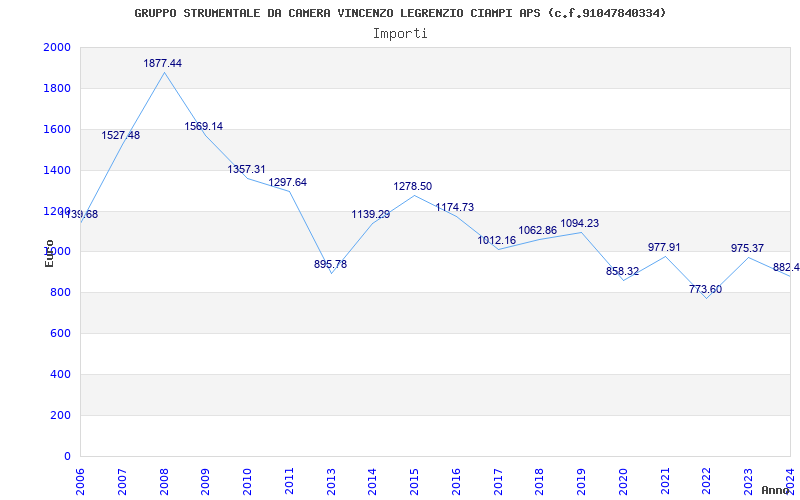Click the 2013 year label on x-axis
Screen dimensions: 800x500
(x=331, y=482)
